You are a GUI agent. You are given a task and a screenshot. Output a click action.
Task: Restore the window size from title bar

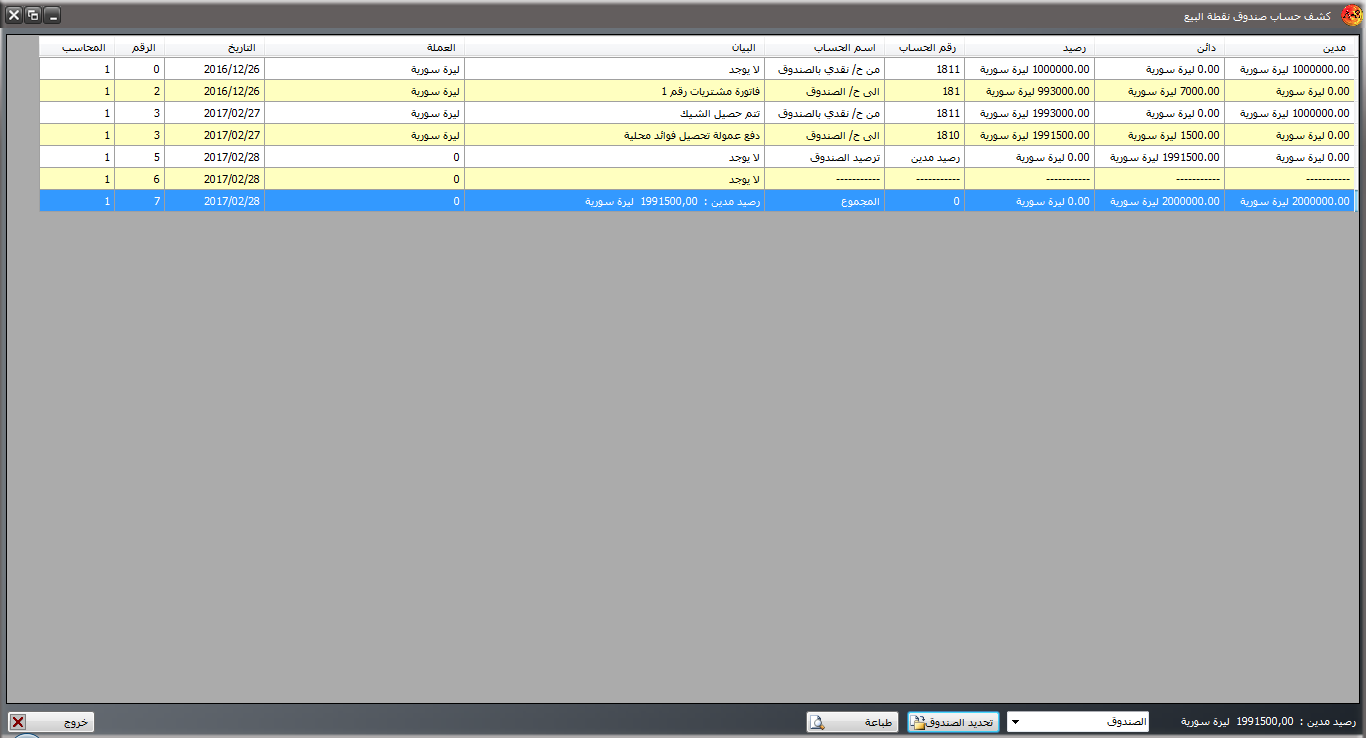[33, 16]
